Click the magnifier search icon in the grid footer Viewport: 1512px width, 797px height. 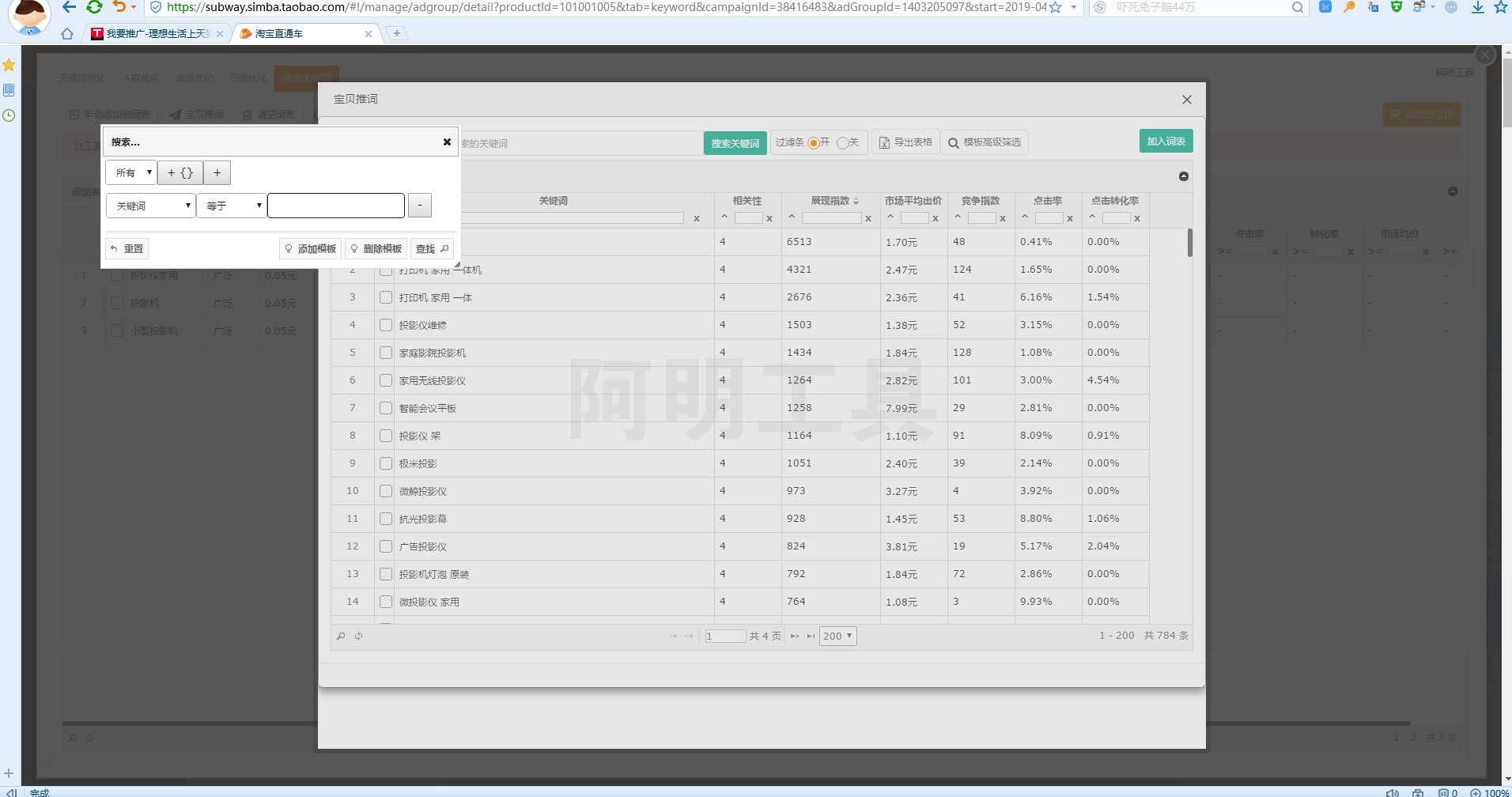(341, 636)
